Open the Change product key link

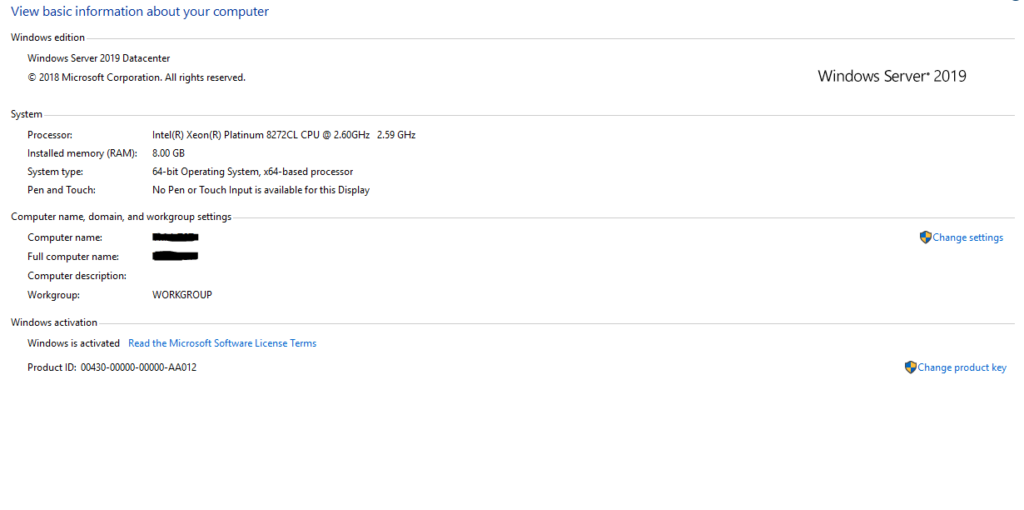[x=962, y=368]
